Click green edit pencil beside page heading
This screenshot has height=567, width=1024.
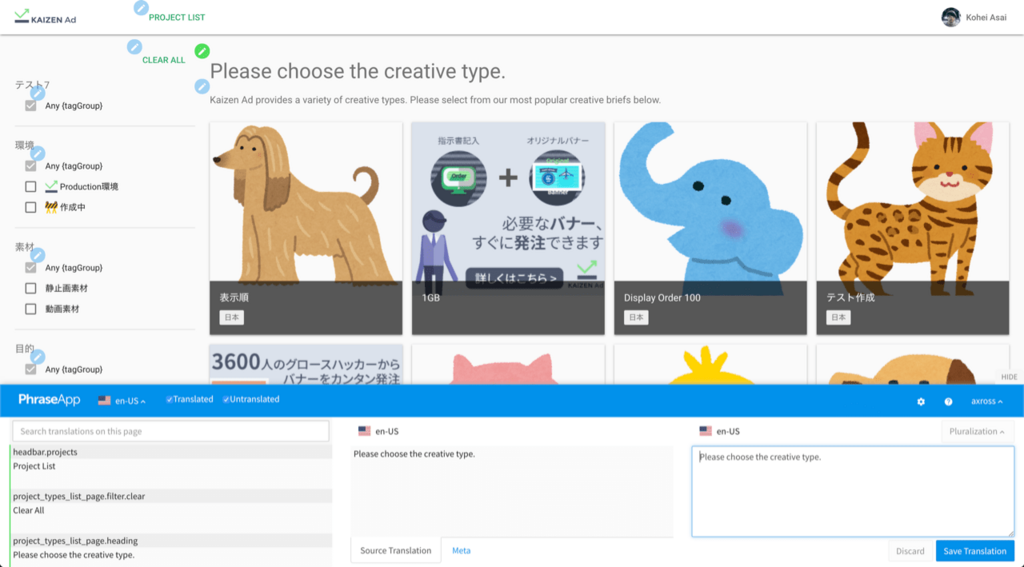[x=202, y=51]
